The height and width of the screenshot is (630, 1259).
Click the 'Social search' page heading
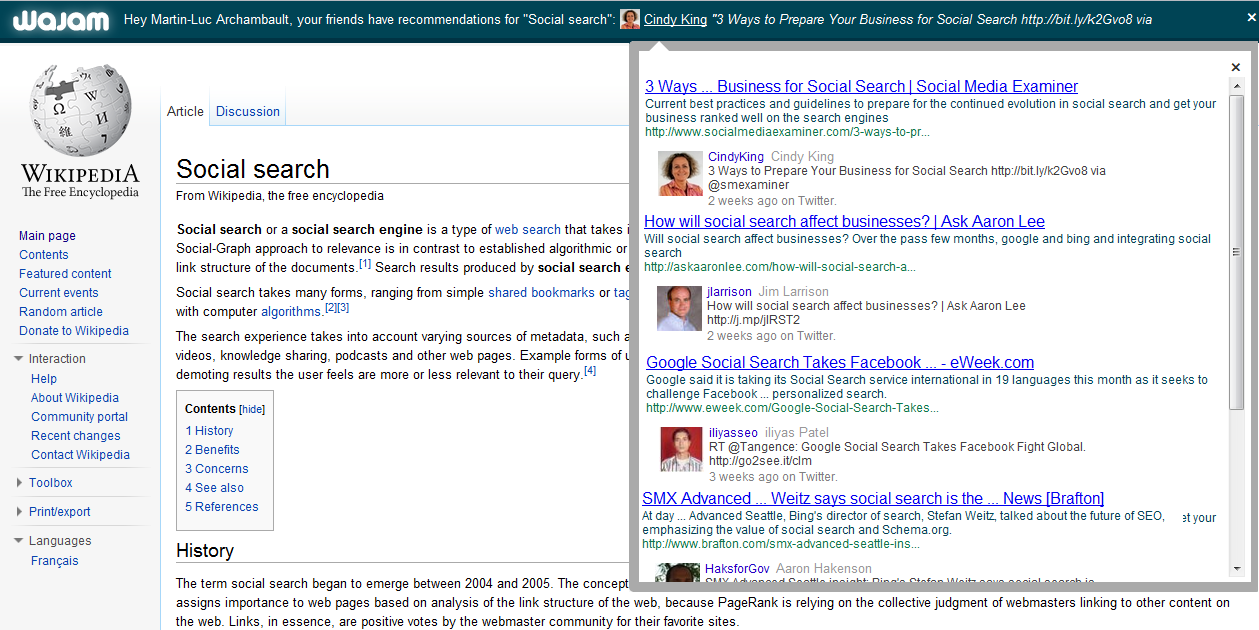click(x=253, y=169)
